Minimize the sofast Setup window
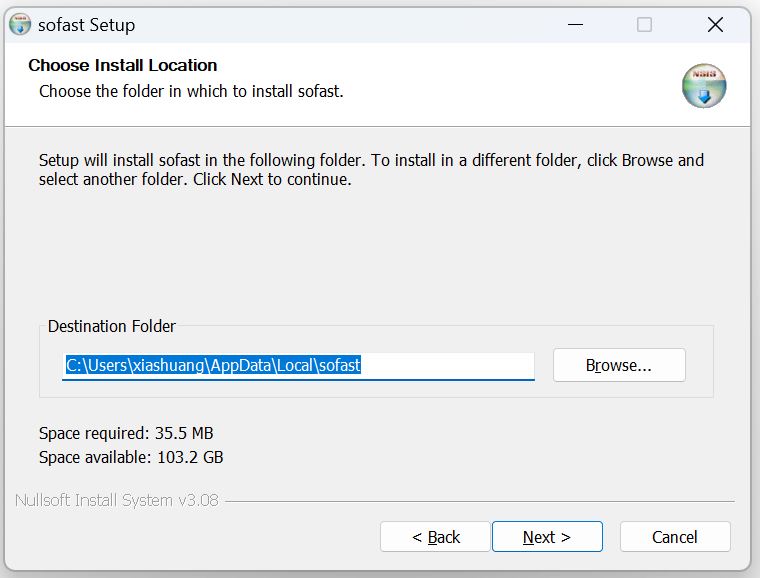Viewport: 760px width, 578px height. point(575,25)
